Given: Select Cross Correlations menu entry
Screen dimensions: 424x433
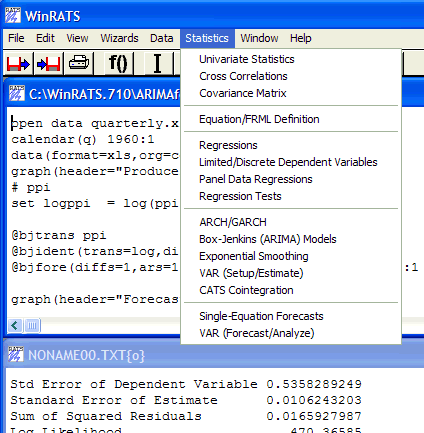Looking at the screenshot, I should click(x=243, y=76).
